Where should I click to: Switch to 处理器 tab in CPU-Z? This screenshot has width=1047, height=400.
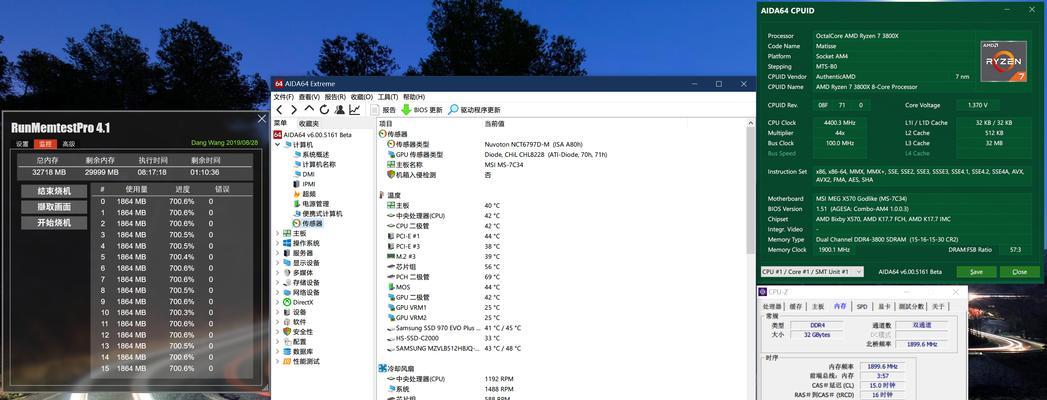point(773,307)
